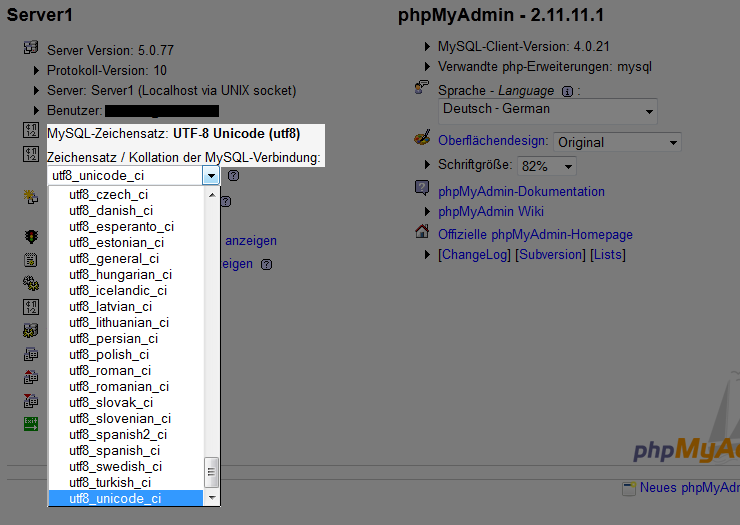This screenshot has height=525, width=740.
Task: Open the Original theme dropdown
Action: click(617, 142)
